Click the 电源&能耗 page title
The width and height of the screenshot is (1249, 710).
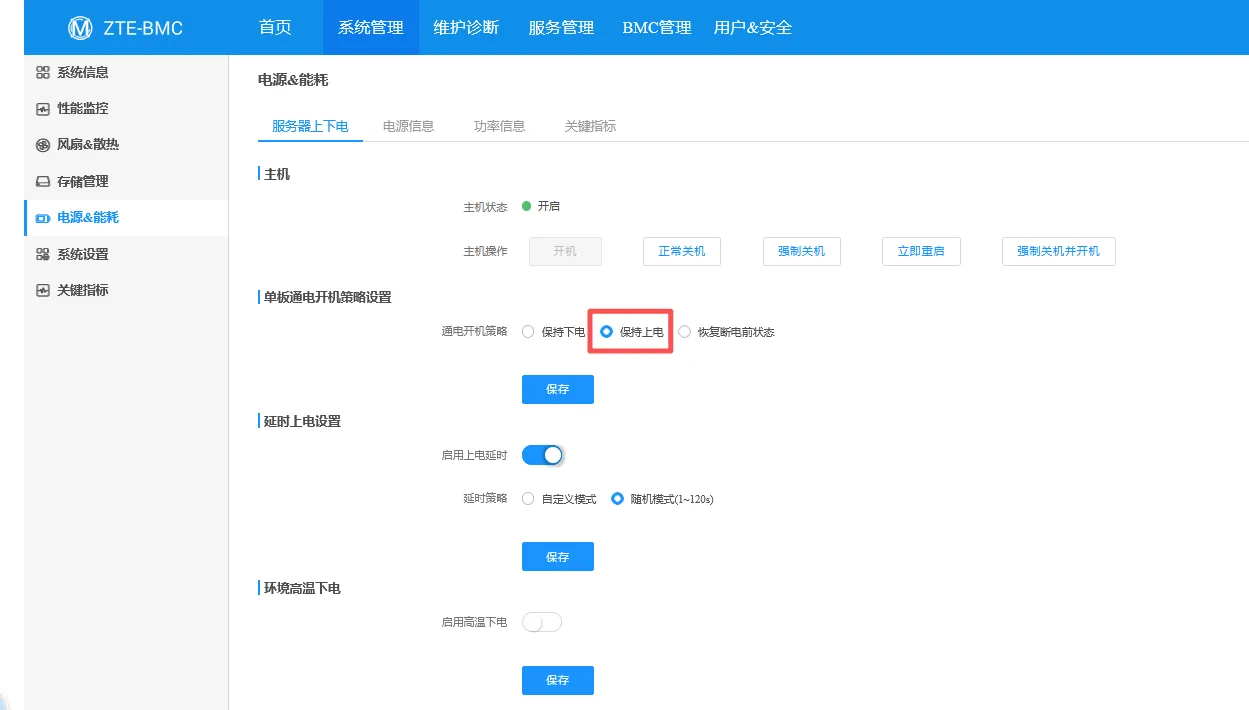293,79
